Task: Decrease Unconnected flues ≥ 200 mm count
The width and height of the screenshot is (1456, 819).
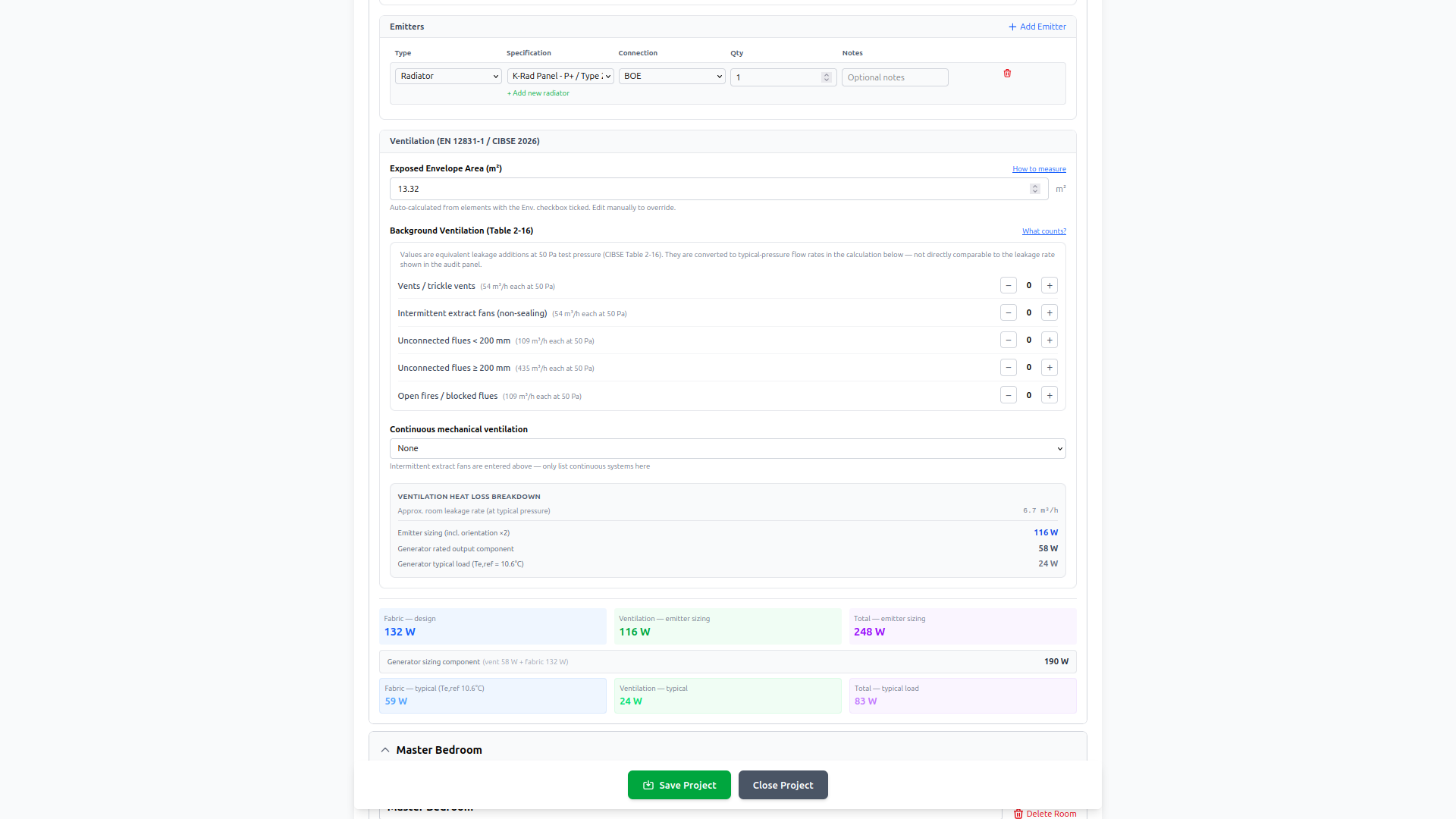Action: (x=1008, y=368)
